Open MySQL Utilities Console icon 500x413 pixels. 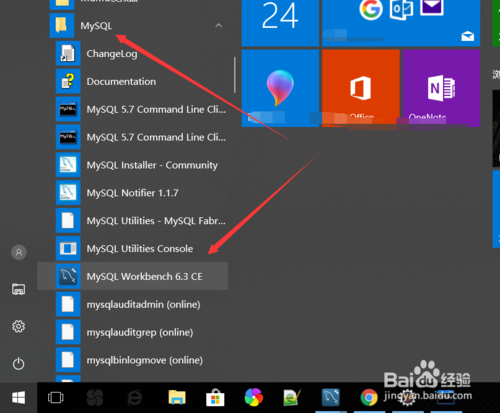pyautogui.click(x=68, y=248)
